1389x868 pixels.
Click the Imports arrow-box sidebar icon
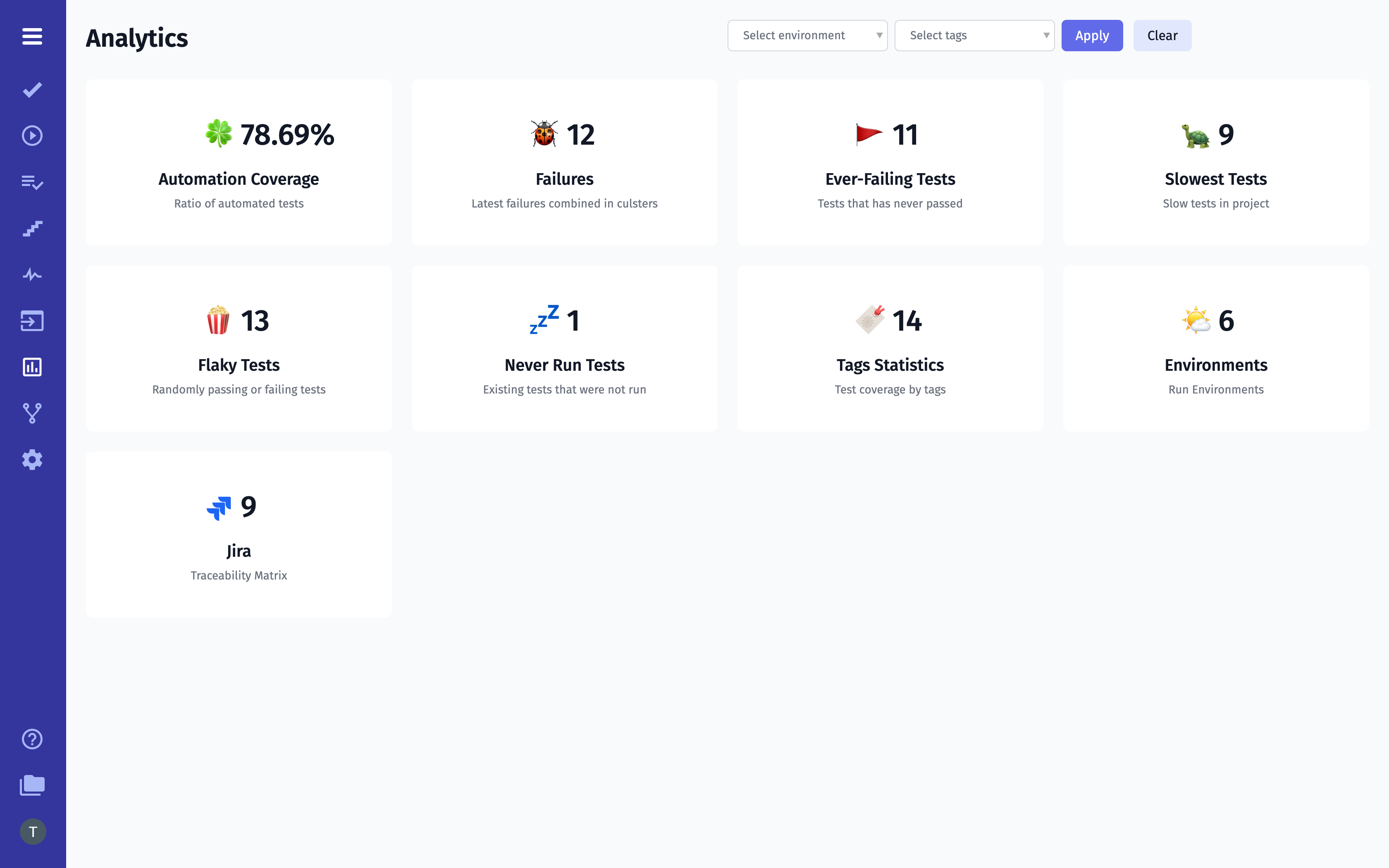coord(32,321)
